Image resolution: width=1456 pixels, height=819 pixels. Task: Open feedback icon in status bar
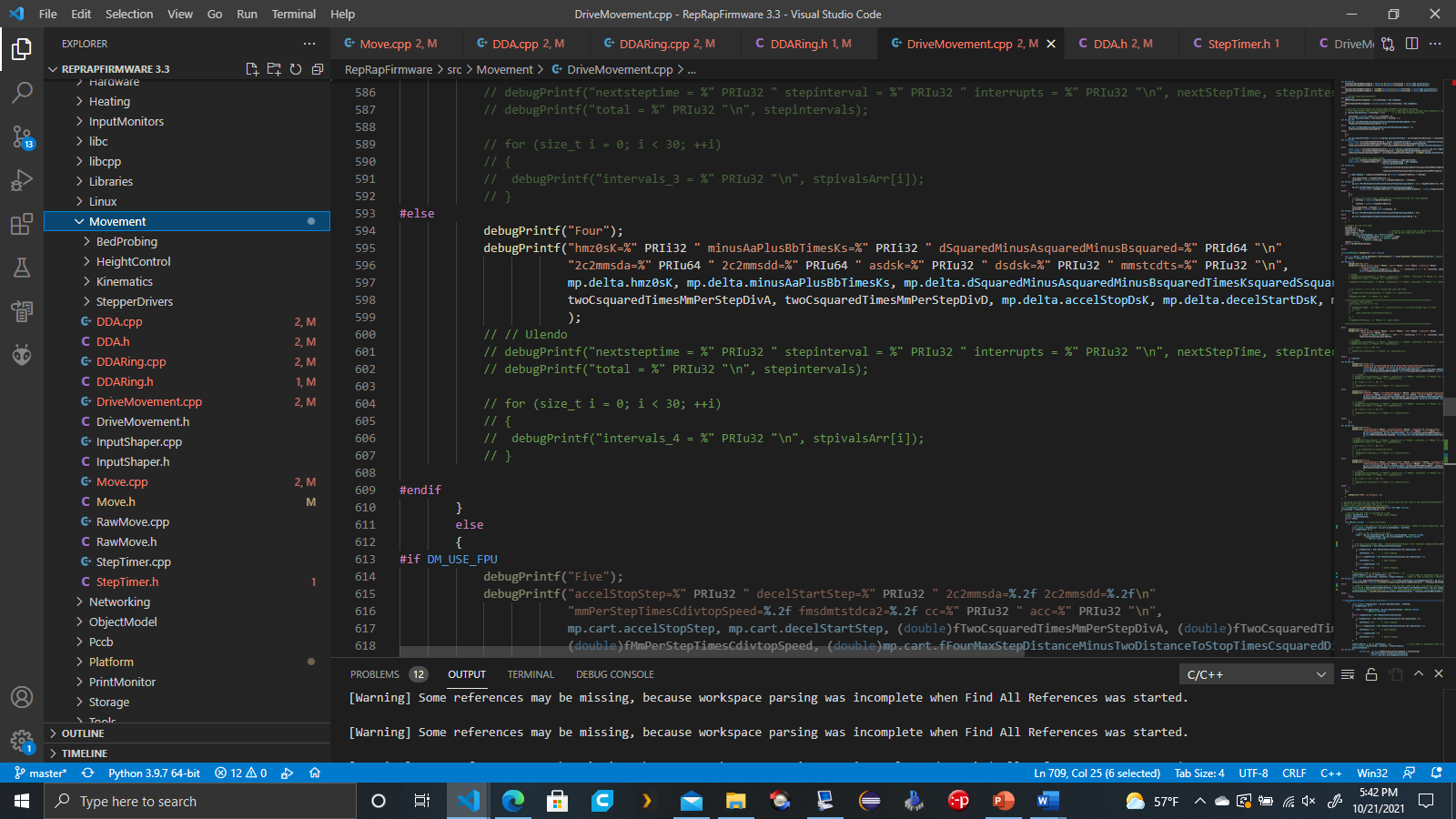(1410, 773)
